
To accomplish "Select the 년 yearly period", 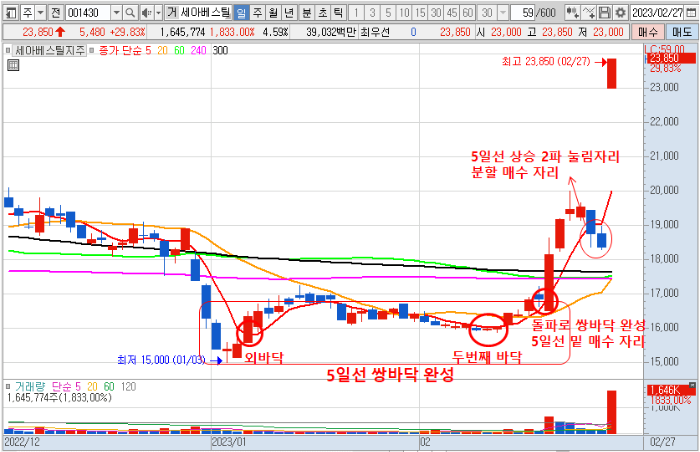I will pyautogui.click(x=289, y=13).
